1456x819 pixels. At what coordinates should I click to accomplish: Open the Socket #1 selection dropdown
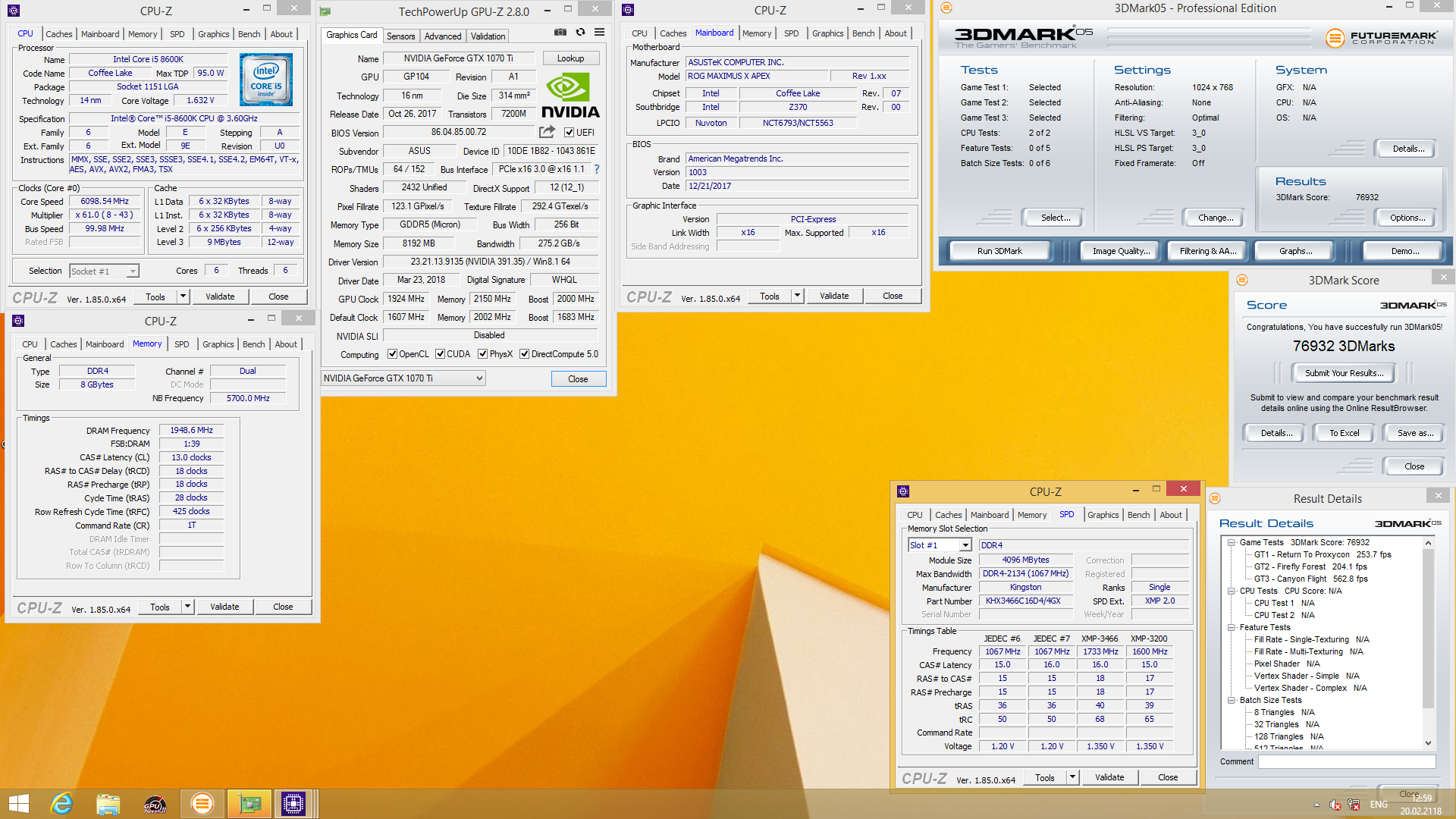pyautogui.click(x=105, y=271)
